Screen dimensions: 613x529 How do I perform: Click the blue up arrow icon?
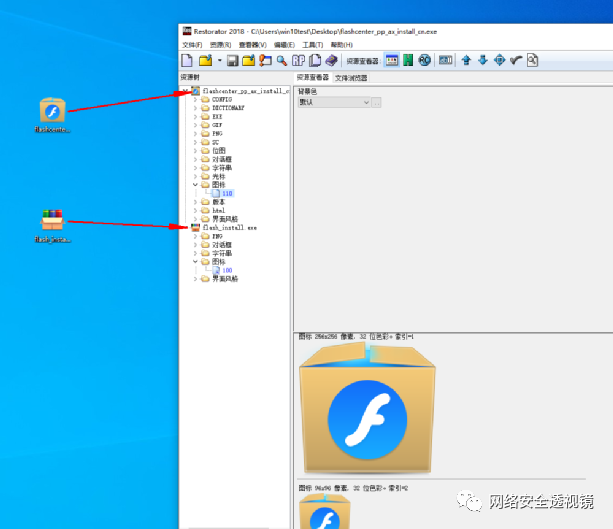[x=466, y=61]
